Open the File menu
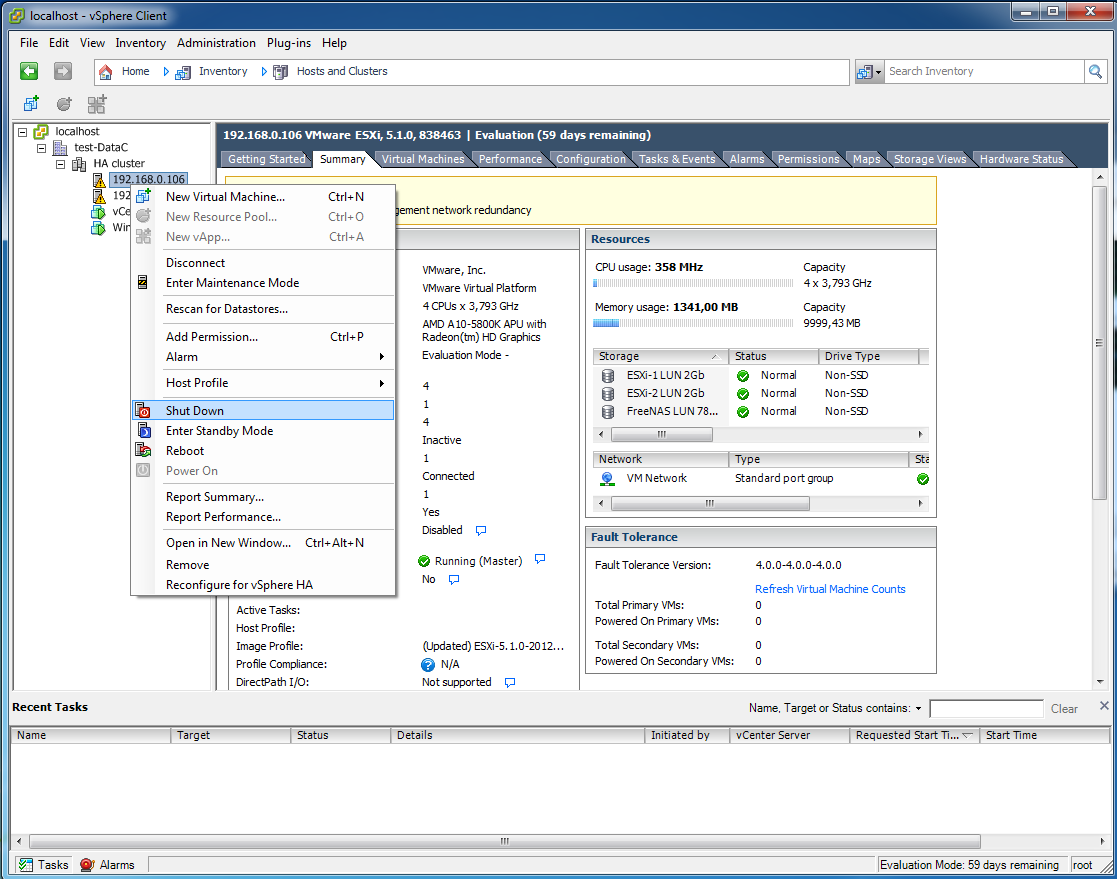Viewport: 1117px width, 879px height. 29,43
